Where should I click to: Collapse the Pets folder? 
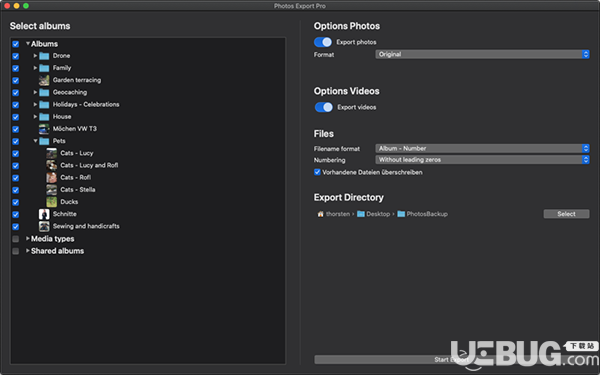click(35, 141)
